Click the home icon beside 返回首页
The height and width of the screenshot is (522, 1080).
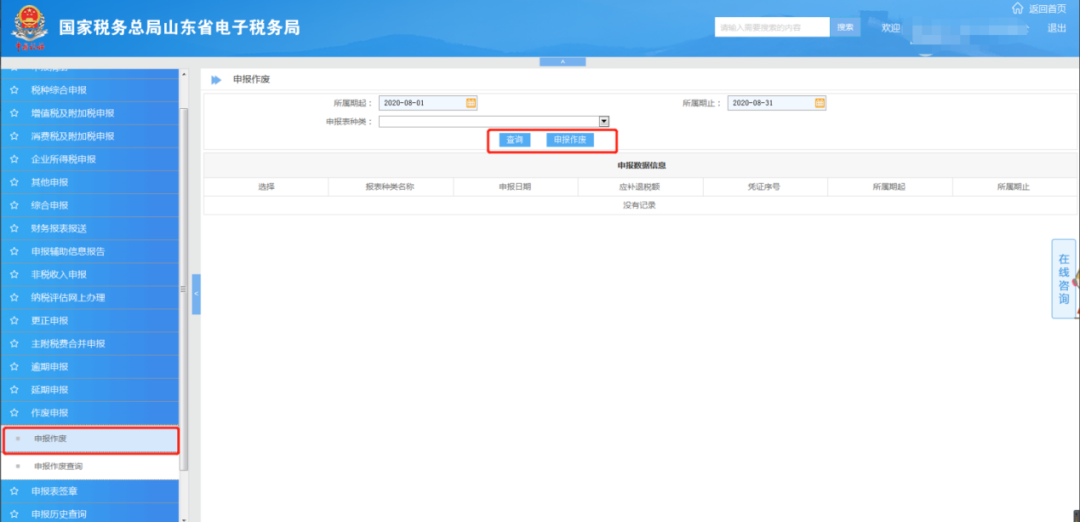coord(1017,8)
